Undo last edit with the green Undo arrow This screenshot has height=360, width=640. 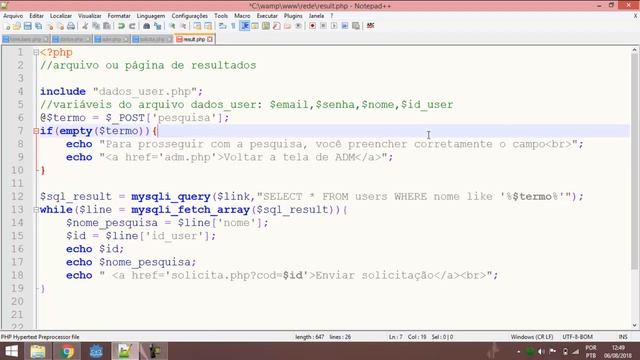[x=121, y=26]
